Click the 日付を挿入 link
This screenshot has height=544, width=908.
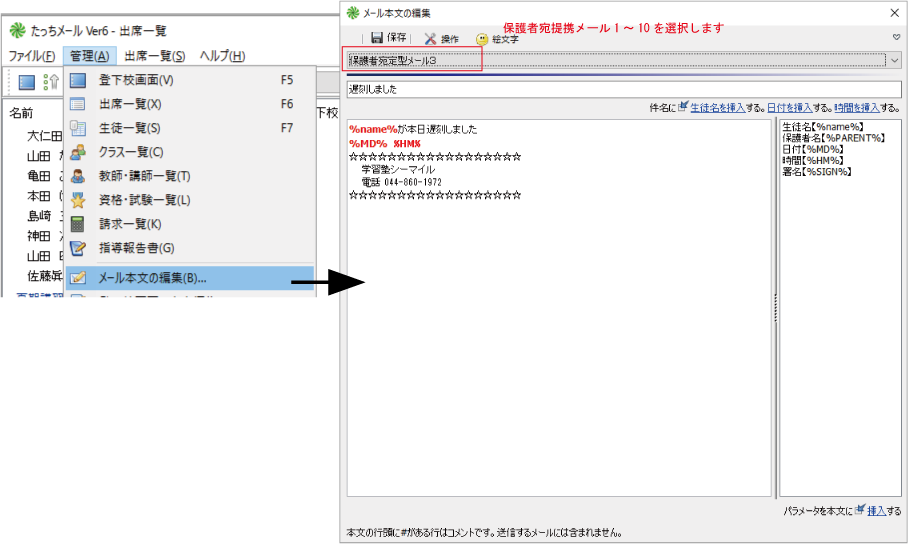pyautogui.click(x=789, y=108)
